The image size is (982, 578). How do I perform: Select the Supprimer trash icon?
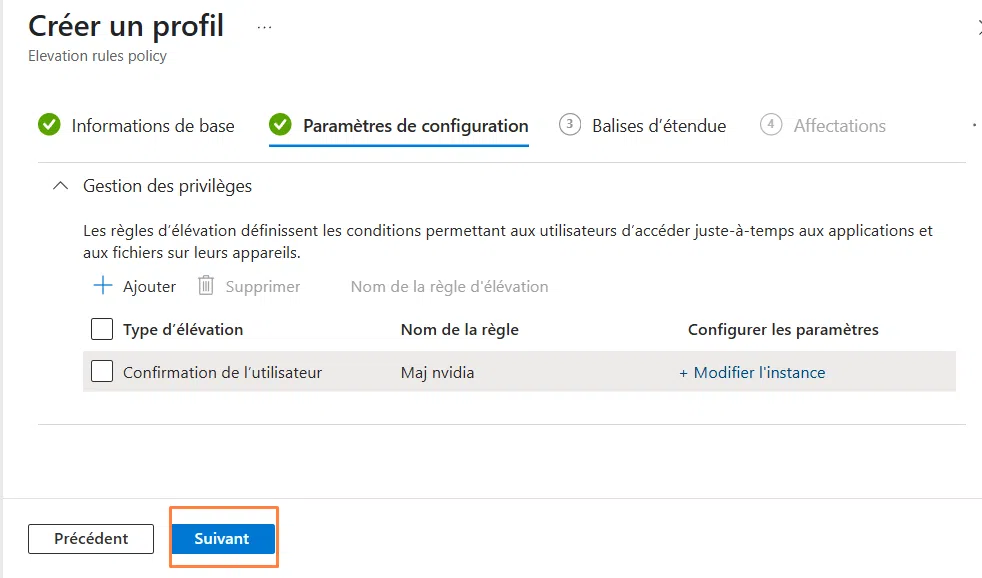coord(204,286)
